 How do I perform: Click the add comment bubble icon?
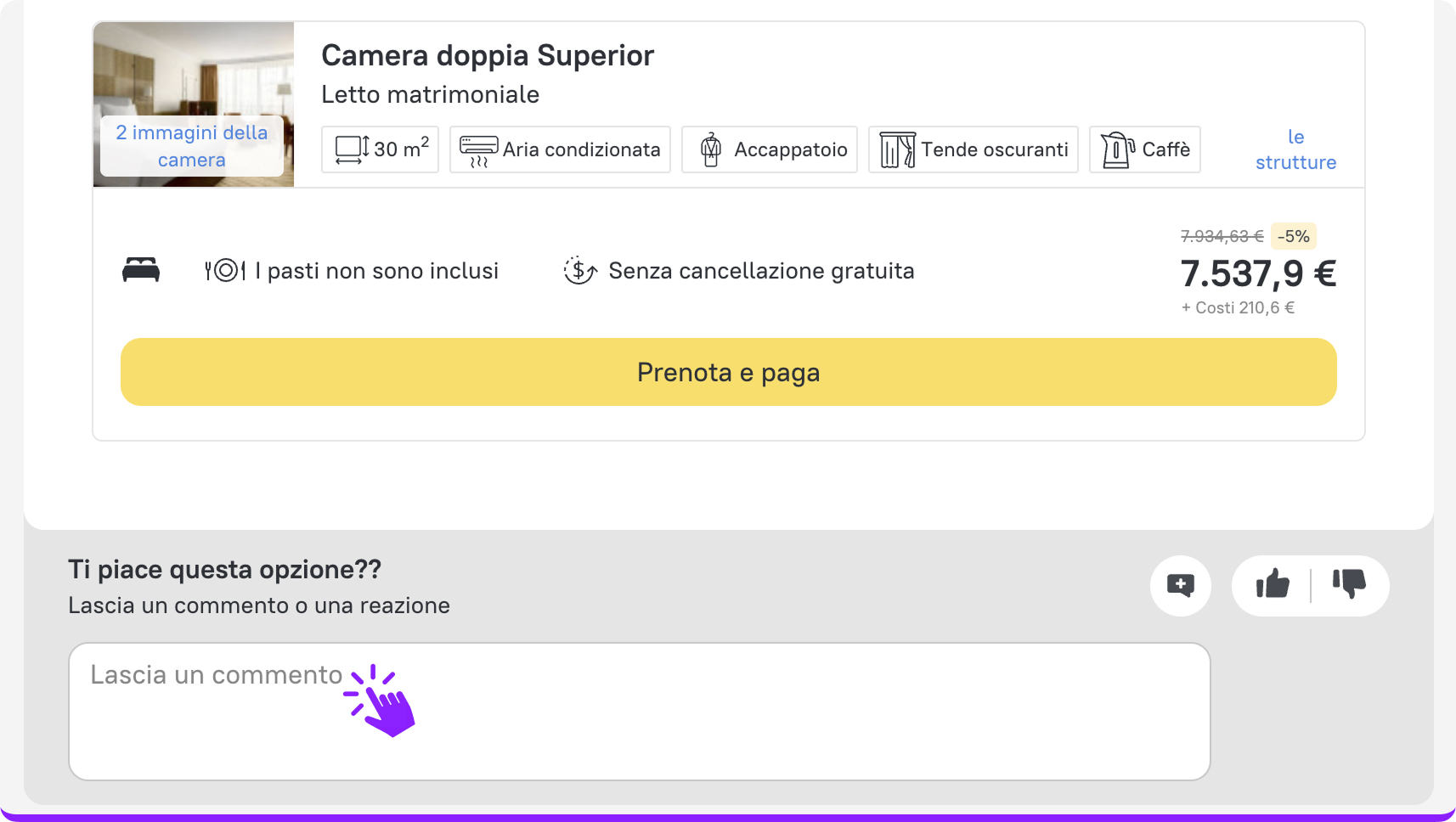click(1180, 585)
